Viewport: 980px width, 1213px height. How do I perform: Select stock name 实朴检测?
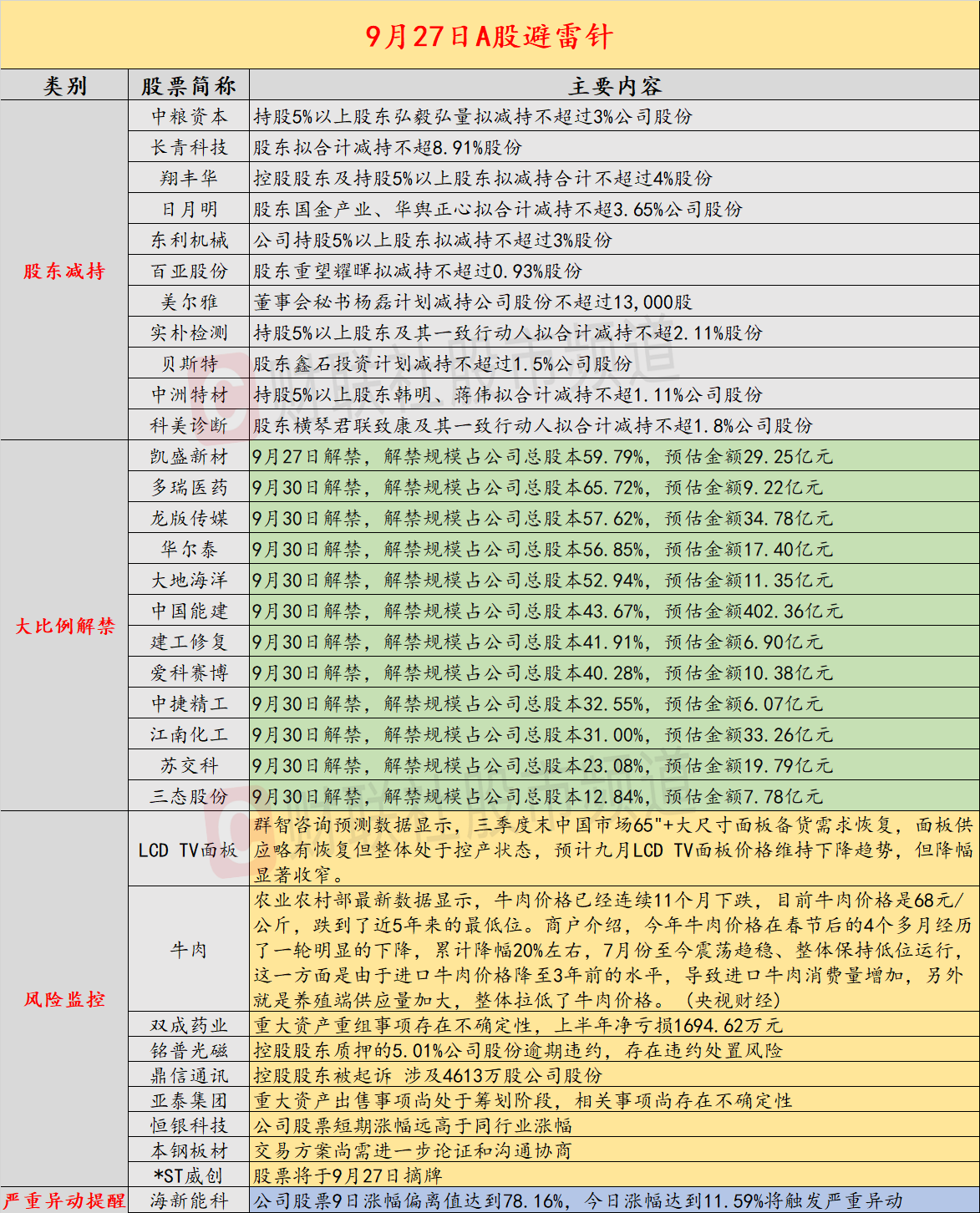189,332
